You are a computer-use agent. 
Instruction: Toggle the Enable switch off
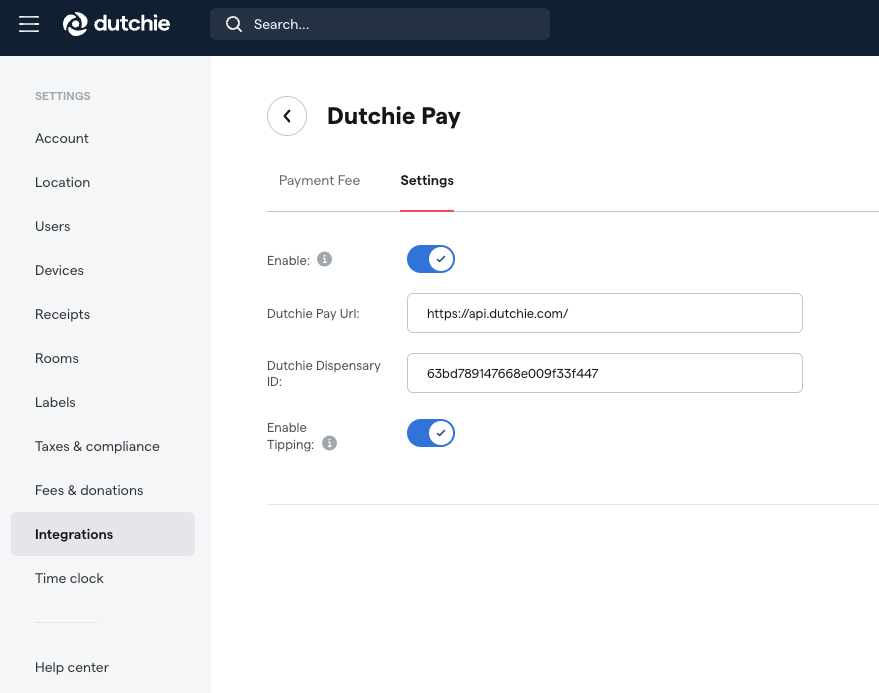[x=431, y=259]
